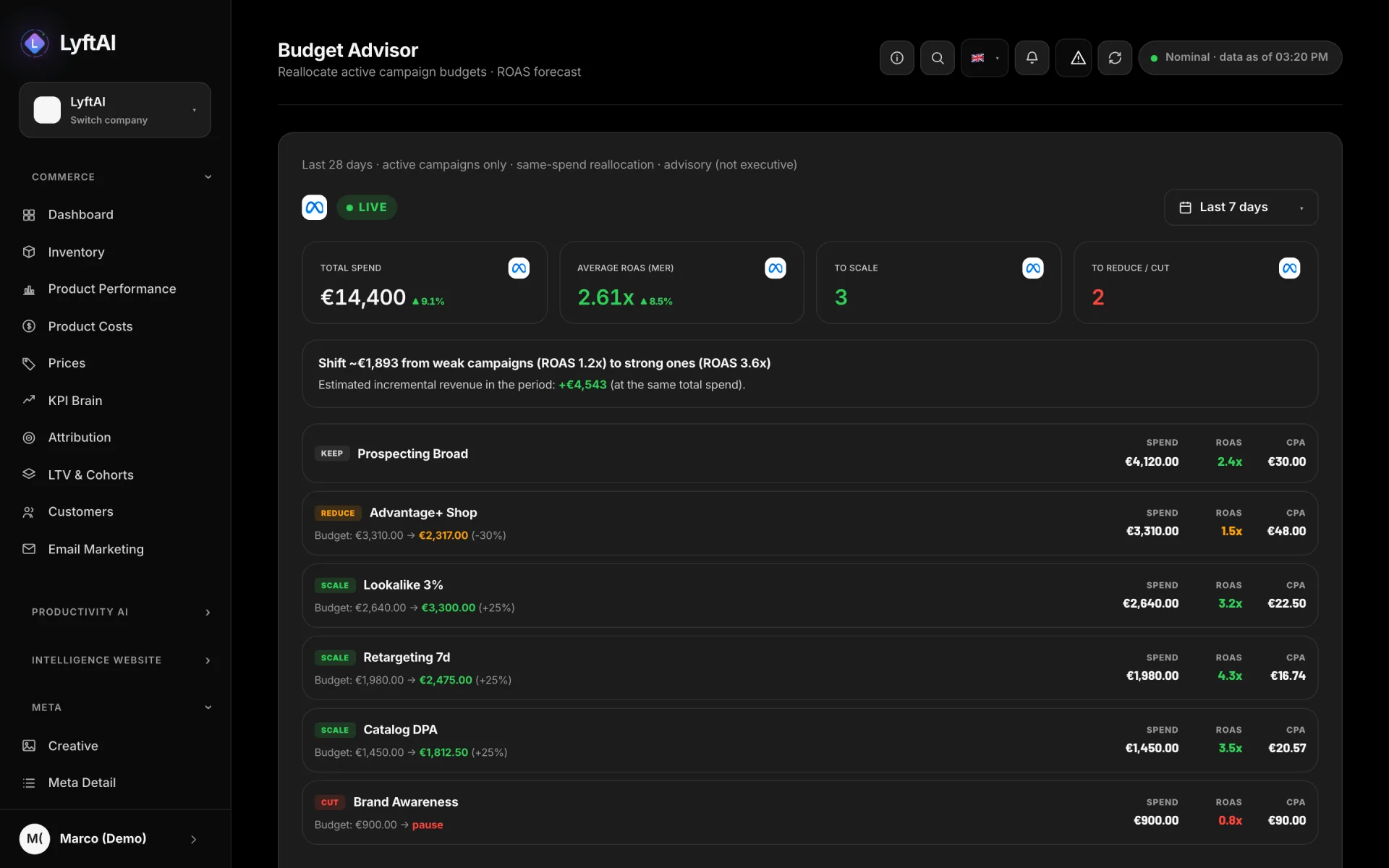1389x868 pixels.
Task: Open Creative under Meta section
Action: 73,746
